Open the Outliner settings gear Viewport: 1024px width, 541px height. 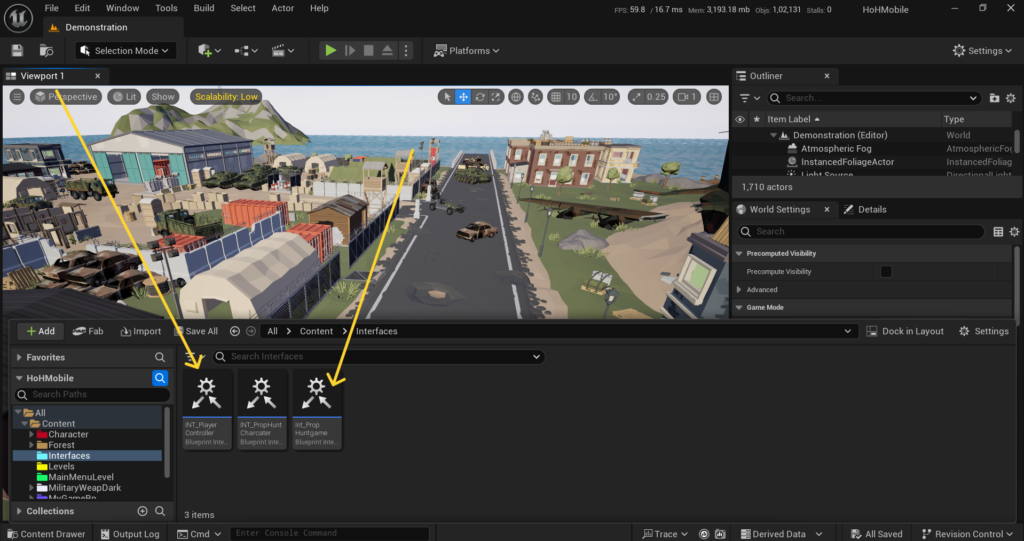(1011, 98)
